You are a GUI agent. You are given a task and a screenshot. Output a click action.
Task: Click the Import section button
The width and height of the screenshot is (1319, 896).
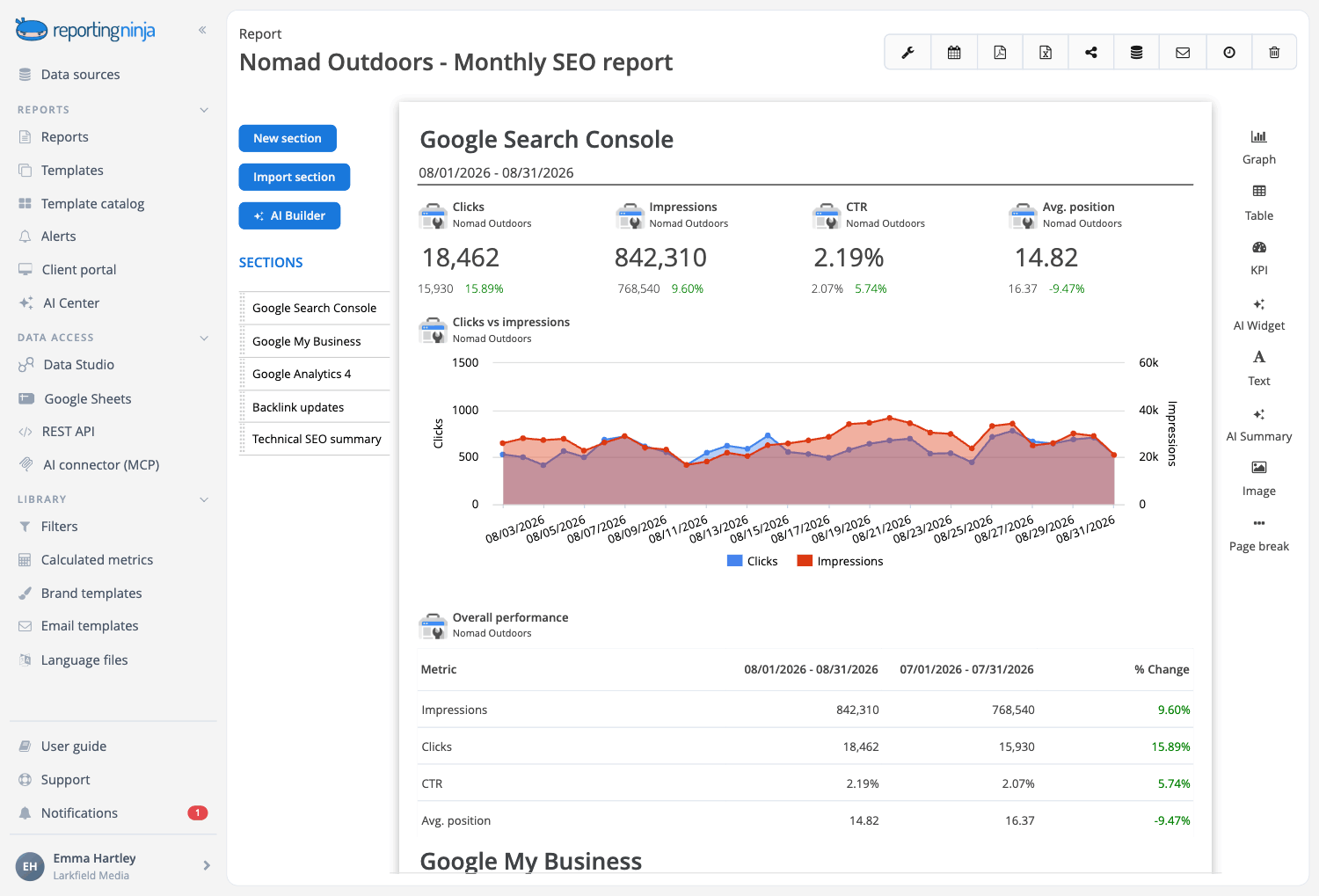[x=295, y=177]
